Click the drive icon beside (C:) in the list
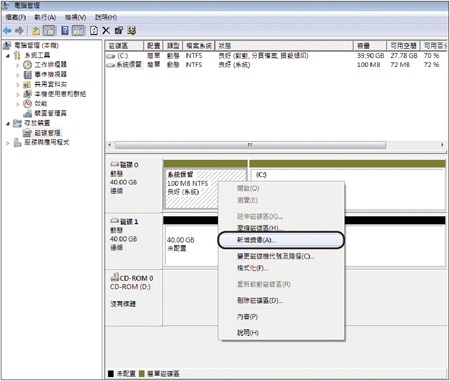The height and width of the screenshot is (381, 450). pos(110,56)
